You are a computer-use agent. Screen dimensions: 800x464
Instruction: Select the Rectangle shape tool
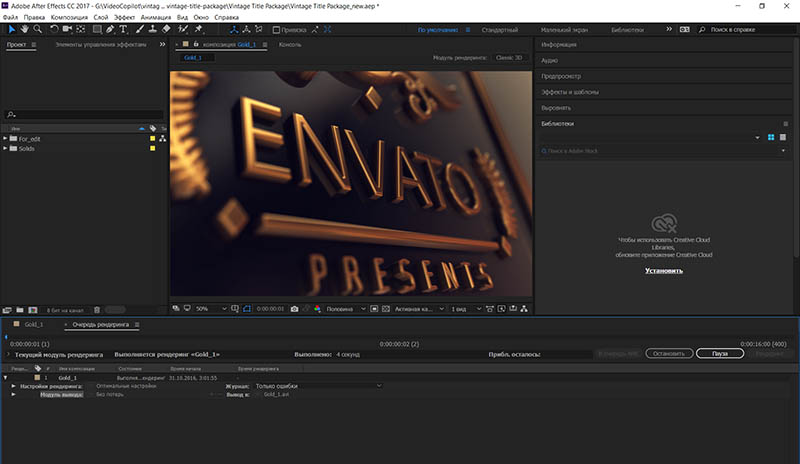coord(97,30)
